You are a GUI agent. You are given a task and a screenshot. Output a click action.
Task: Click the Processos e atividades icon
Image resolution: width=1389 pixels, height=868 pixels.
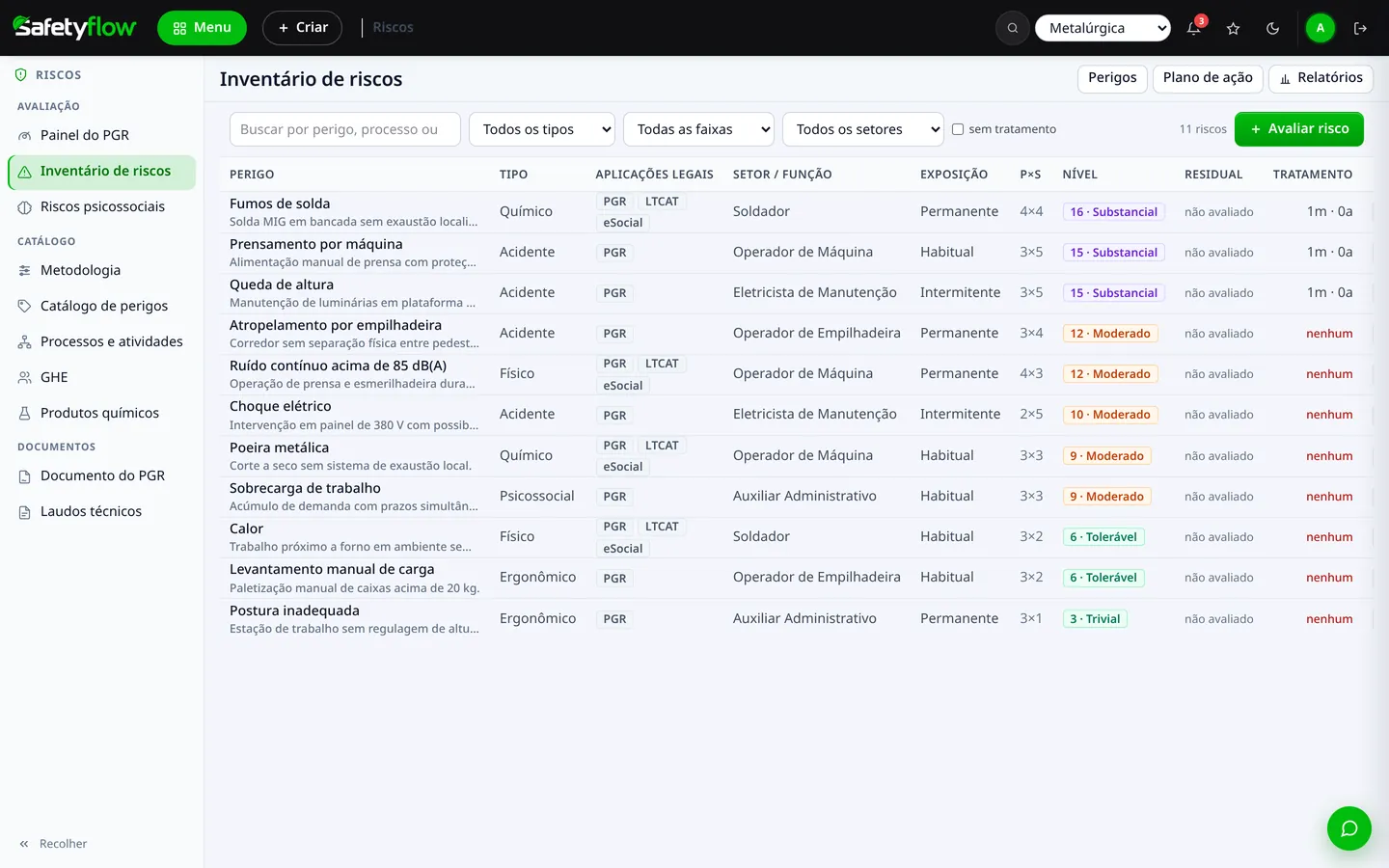(x=25, y=342)
